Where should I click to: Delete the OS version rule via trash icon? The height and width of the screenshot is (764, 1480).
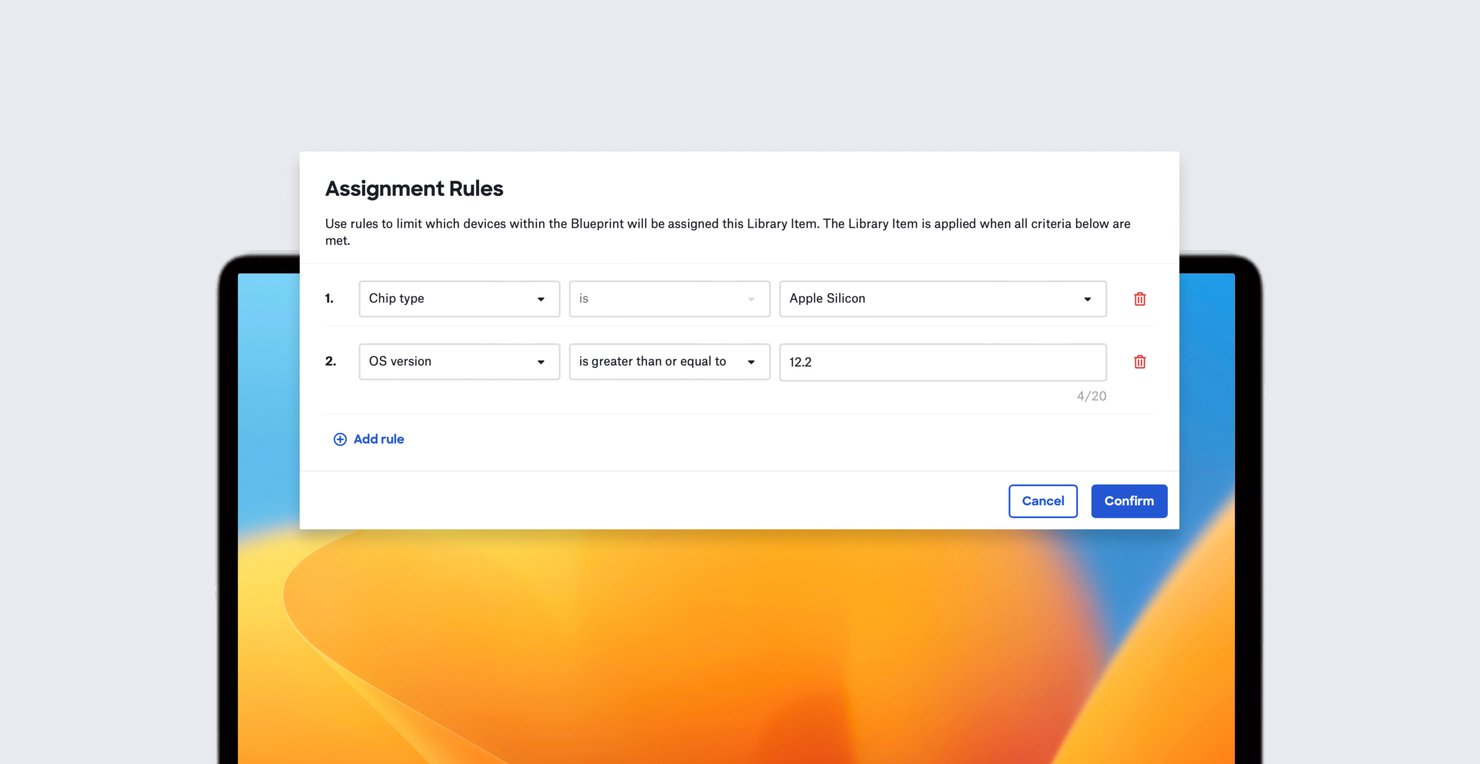coord(1139,361)
